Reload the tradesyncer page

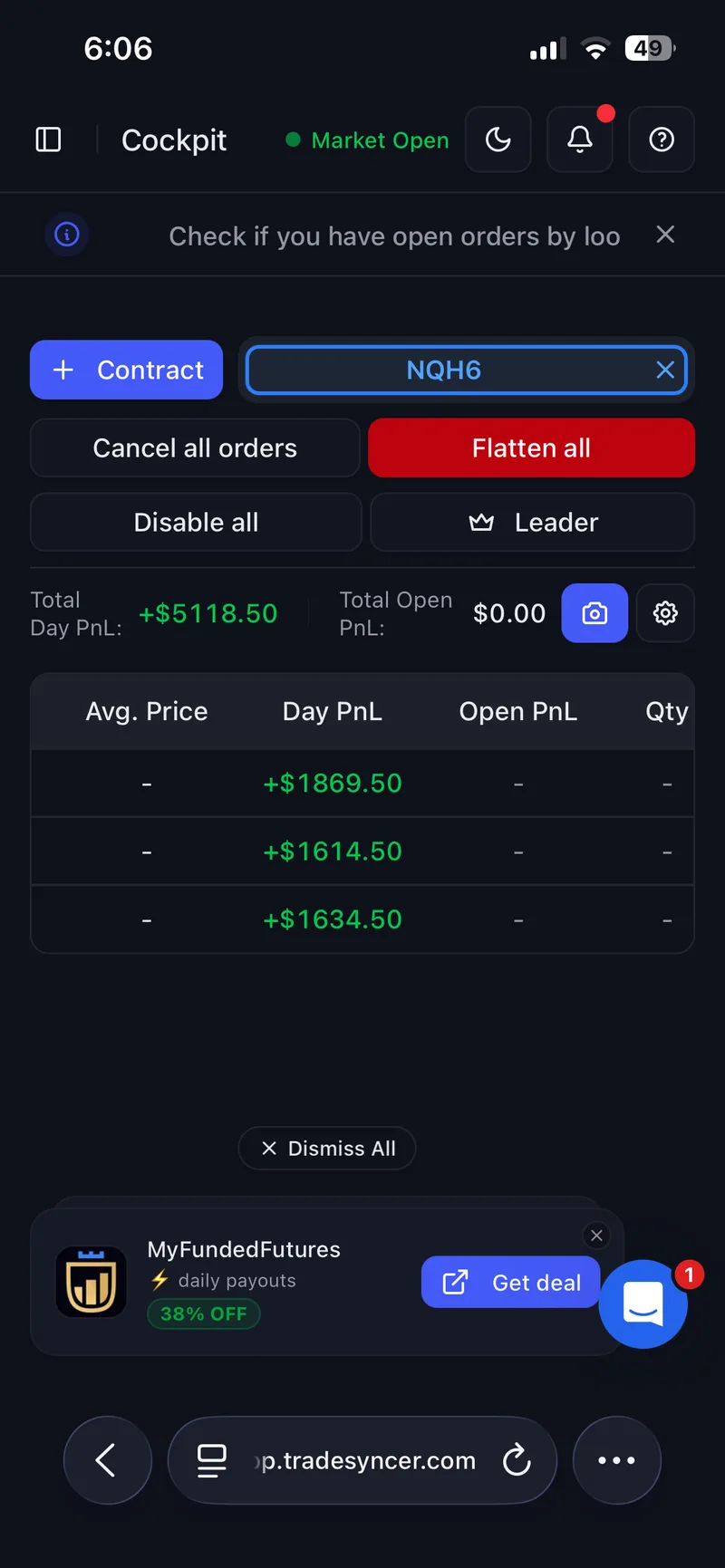517,1459
